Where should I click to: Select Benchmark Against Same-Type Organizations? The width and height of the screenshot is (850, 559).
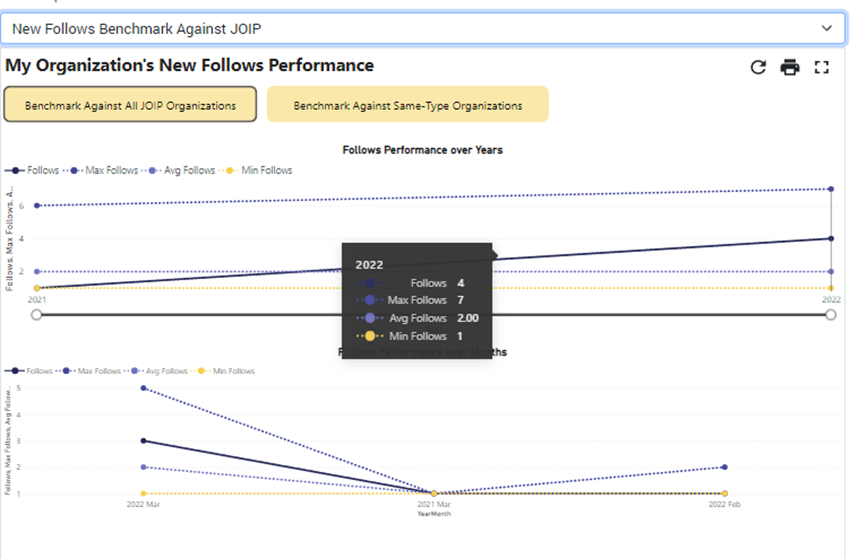(407, 105)
